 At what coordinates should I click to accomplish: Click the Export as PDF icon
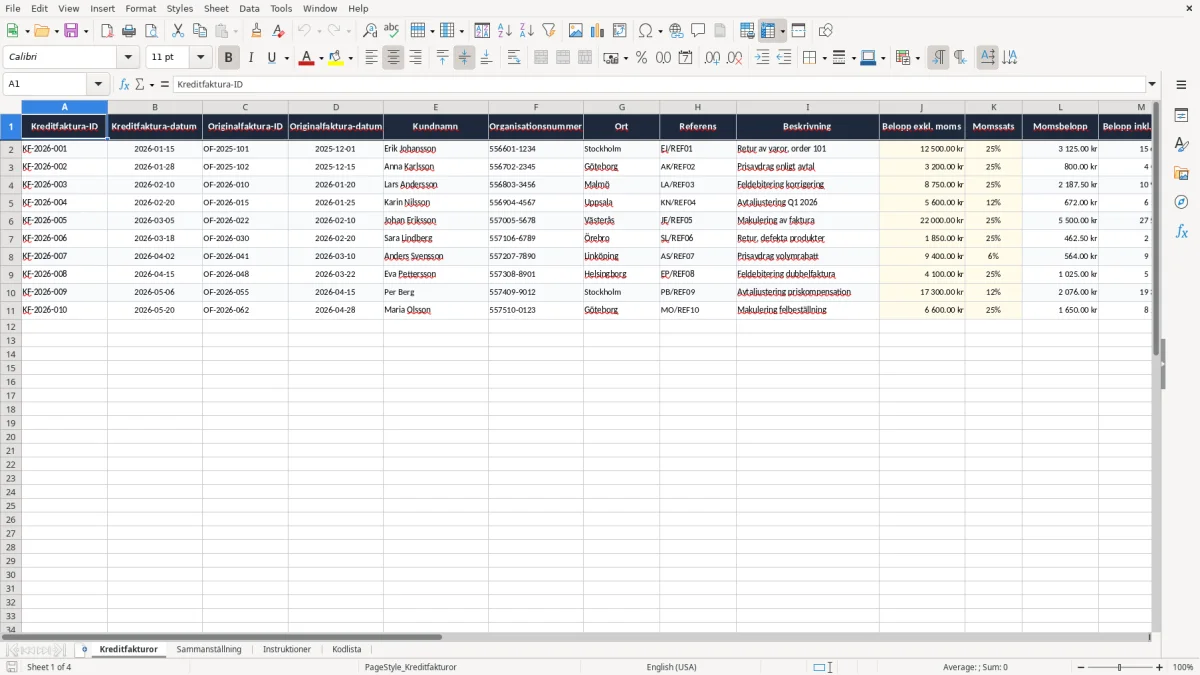click(x=107, y=31)
